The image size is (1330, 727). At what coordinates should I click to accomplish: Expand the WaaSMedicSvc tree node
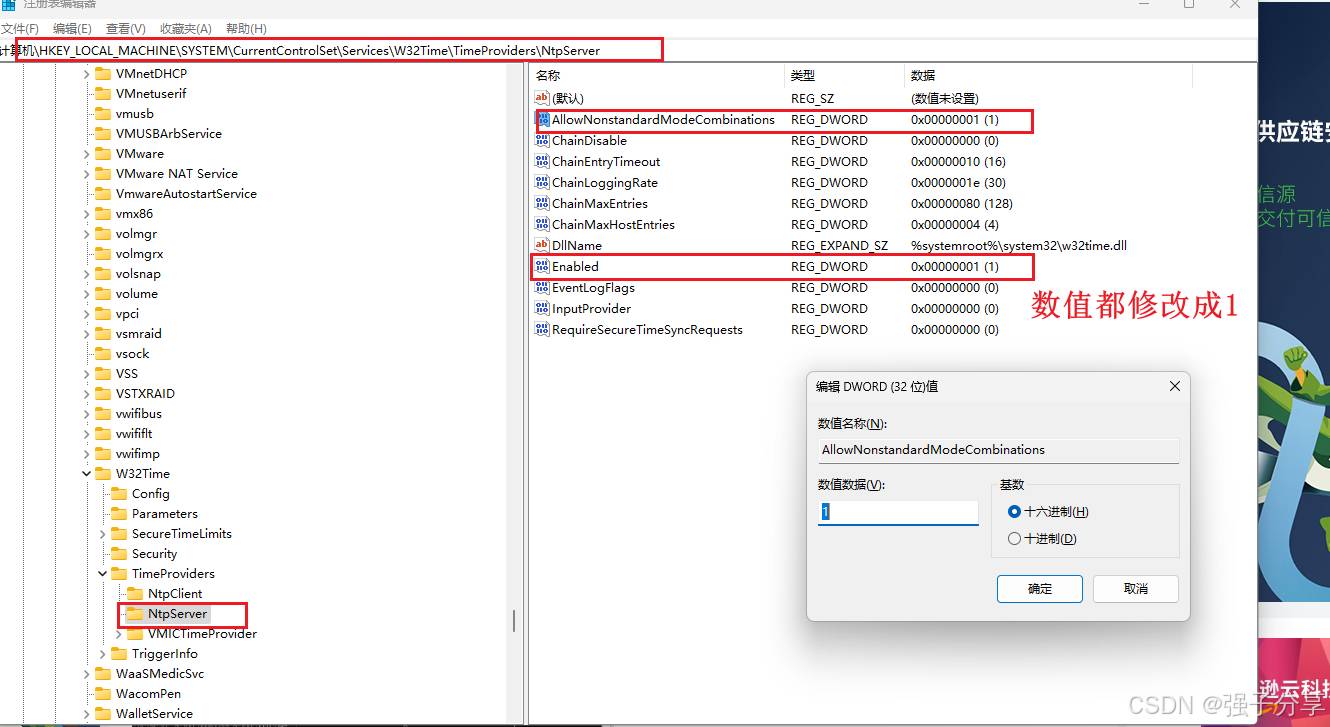click(87, 673)
